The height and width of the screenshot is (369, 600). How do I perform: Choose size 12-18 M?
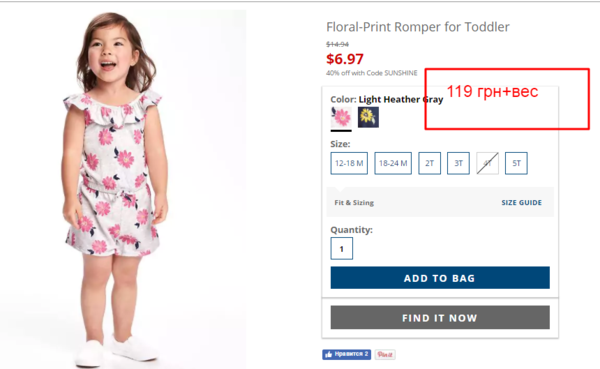pos(349,163)
